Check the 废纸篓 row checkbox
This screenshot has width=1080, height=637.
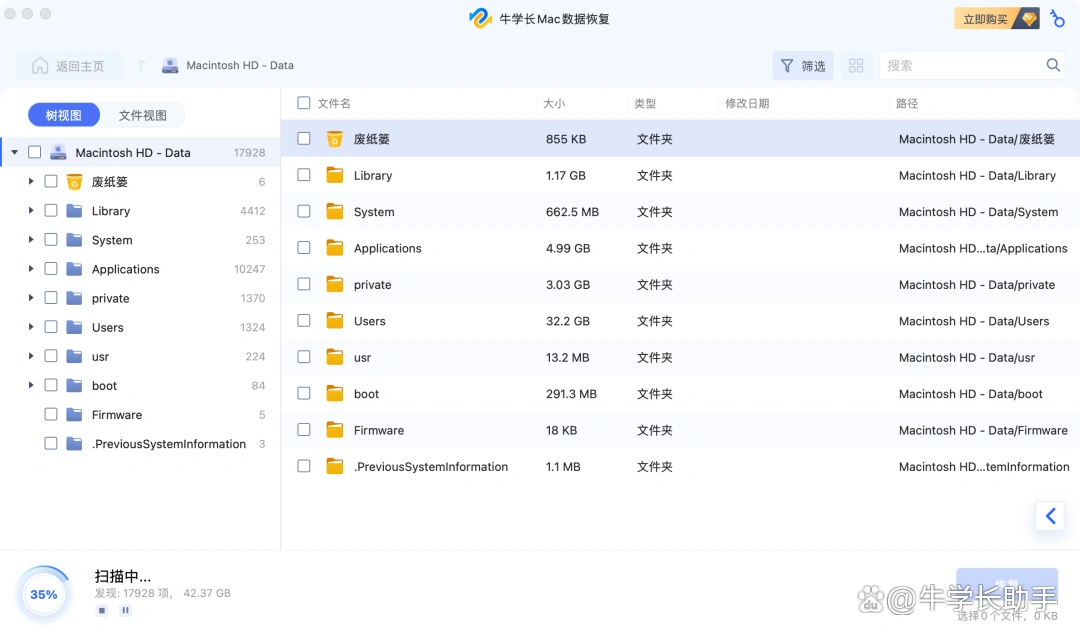click(x=303, y=138)
